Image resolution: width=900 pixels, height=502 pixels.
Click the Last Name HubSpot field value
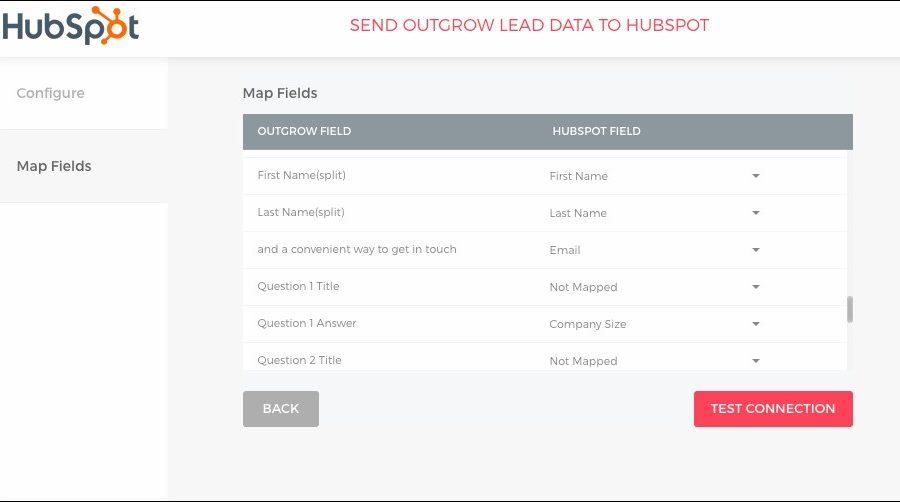click(578, 213)
